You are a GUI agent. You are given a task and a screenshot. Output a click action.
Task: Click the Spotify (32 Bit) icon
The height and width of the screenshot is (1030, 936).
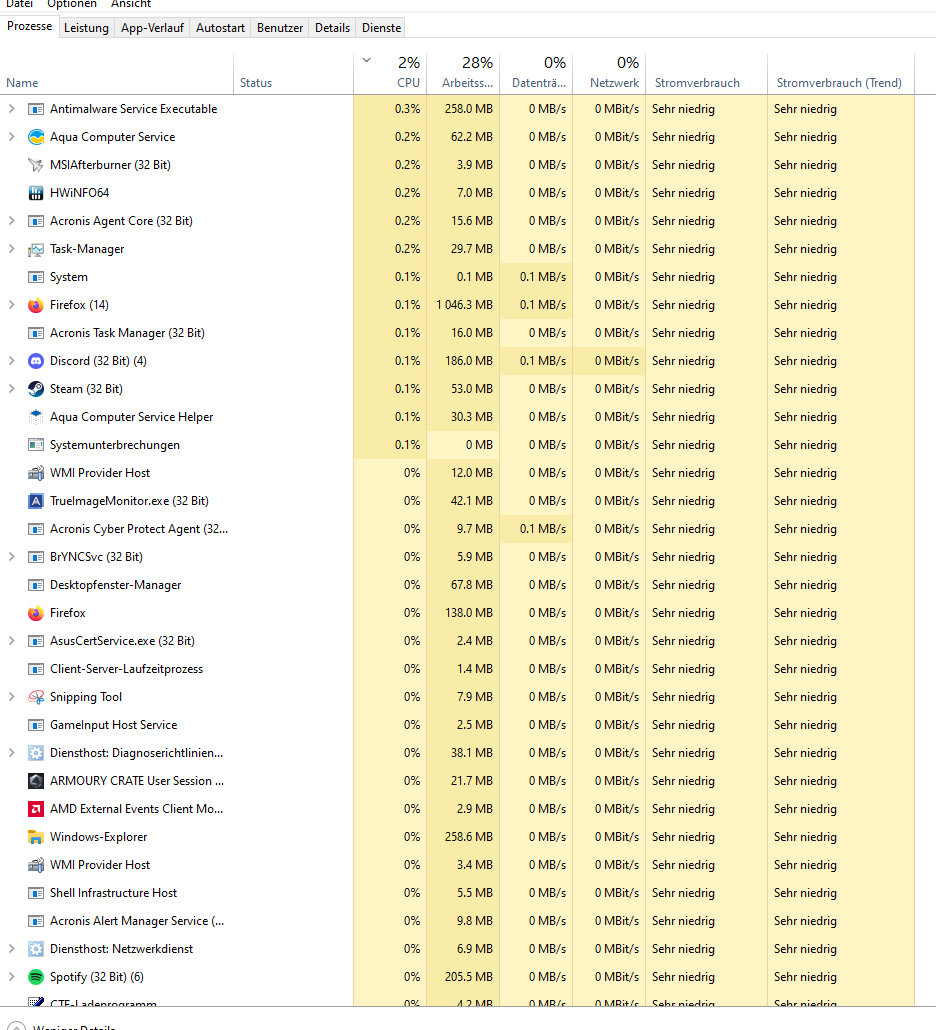[36, 977]
